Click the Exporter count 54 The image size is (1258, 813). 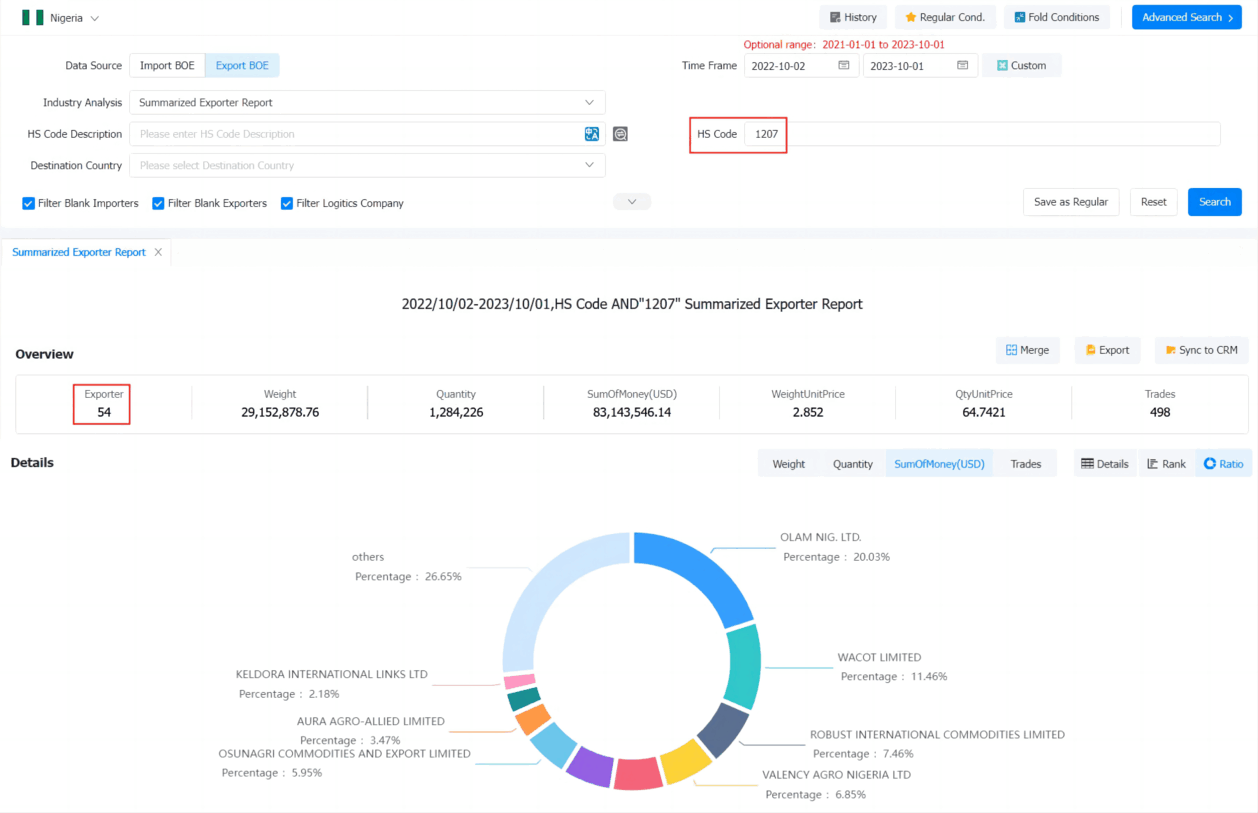[x=104, y=412]
